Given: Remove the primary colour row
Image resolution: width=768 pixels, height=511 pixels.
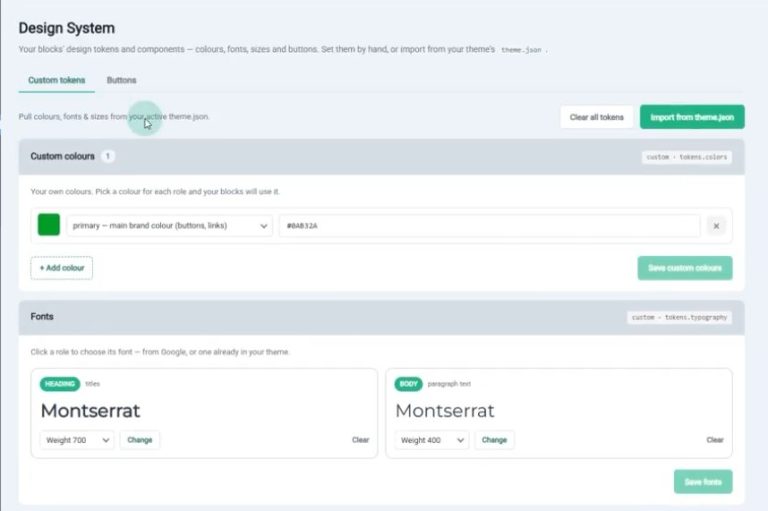Looking at the screenshot, I should point(716,226).
